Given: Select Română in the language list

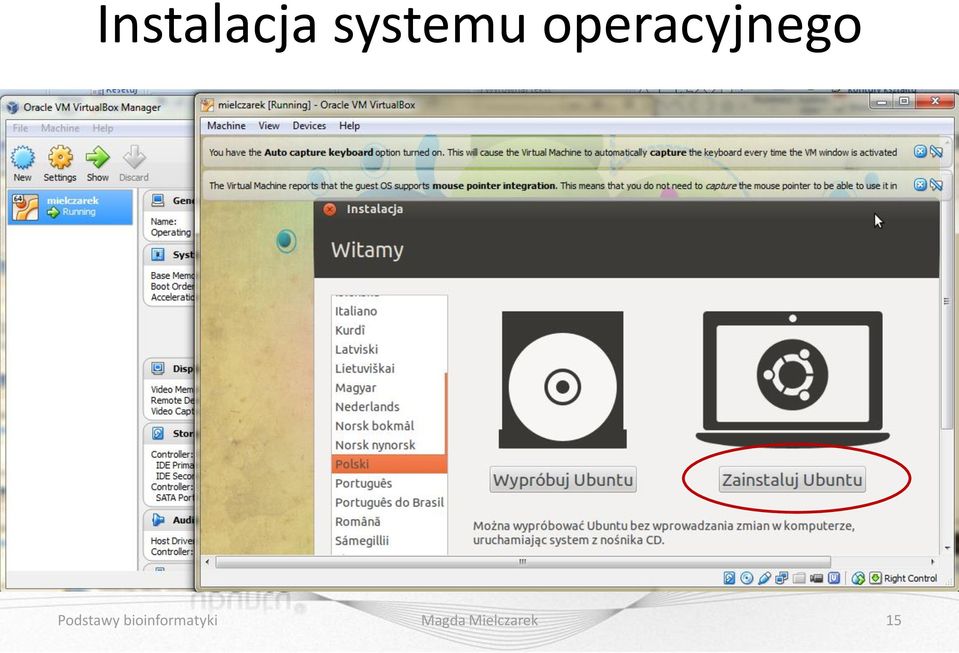Looking at the screenshot, I should click(389, 522).
